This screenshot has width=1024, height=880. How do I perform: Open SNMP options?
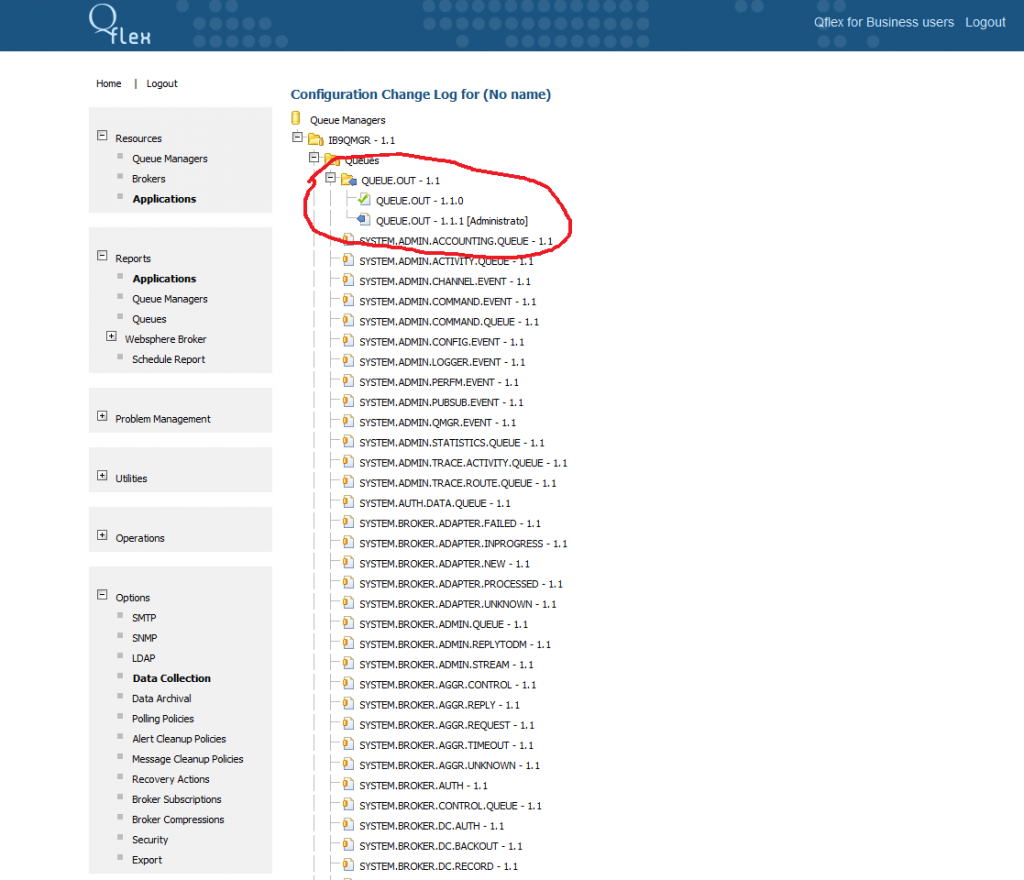click(144, 638)
